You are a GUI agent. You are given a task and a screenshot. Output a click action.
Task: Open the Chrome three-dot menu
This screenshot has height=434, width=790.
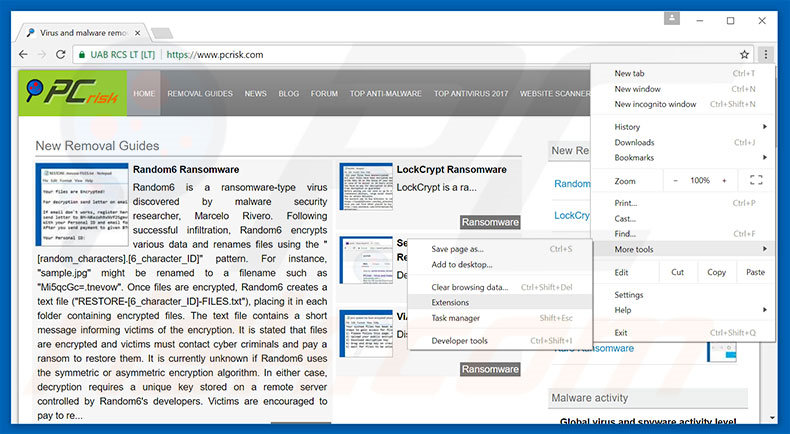tap(765, 54)
